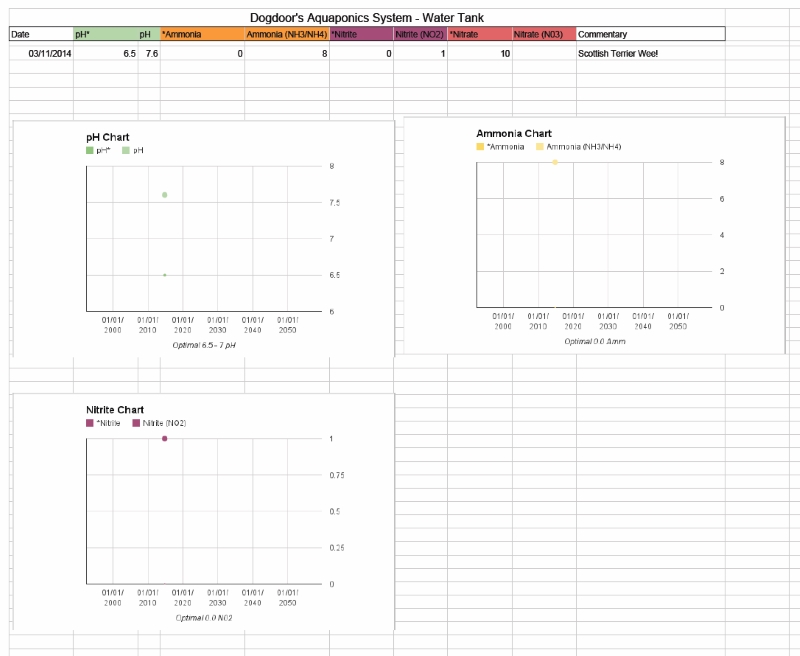
Task: Select the Date header cell
Action: coord(41,34)
